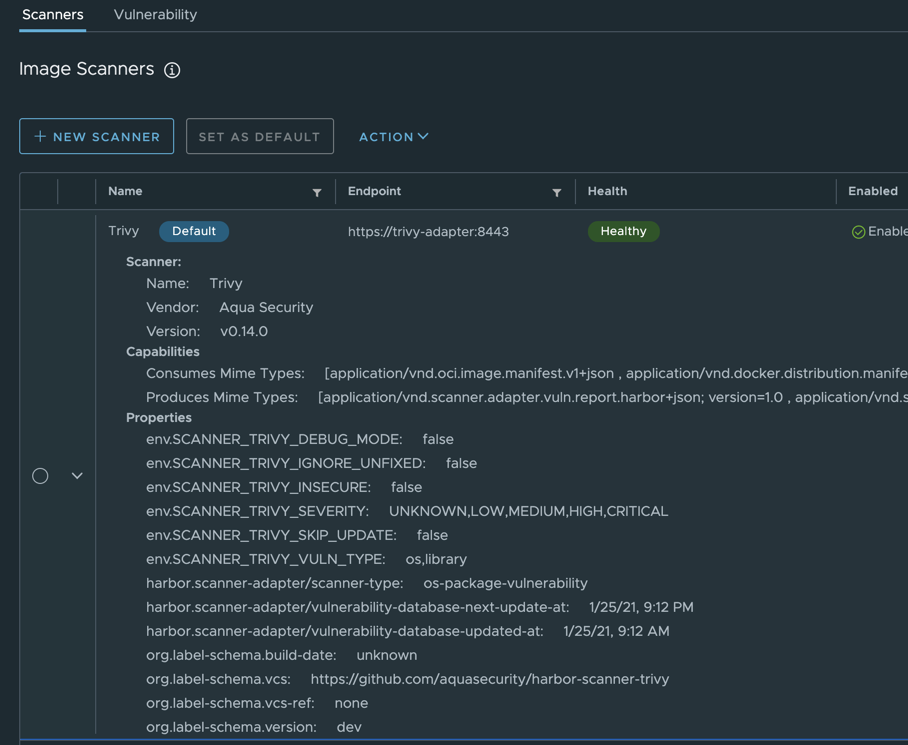This screenshot has width=908, height=745.
Task: Click the info icon beside Image Scanners
Action: pos(172,70)
